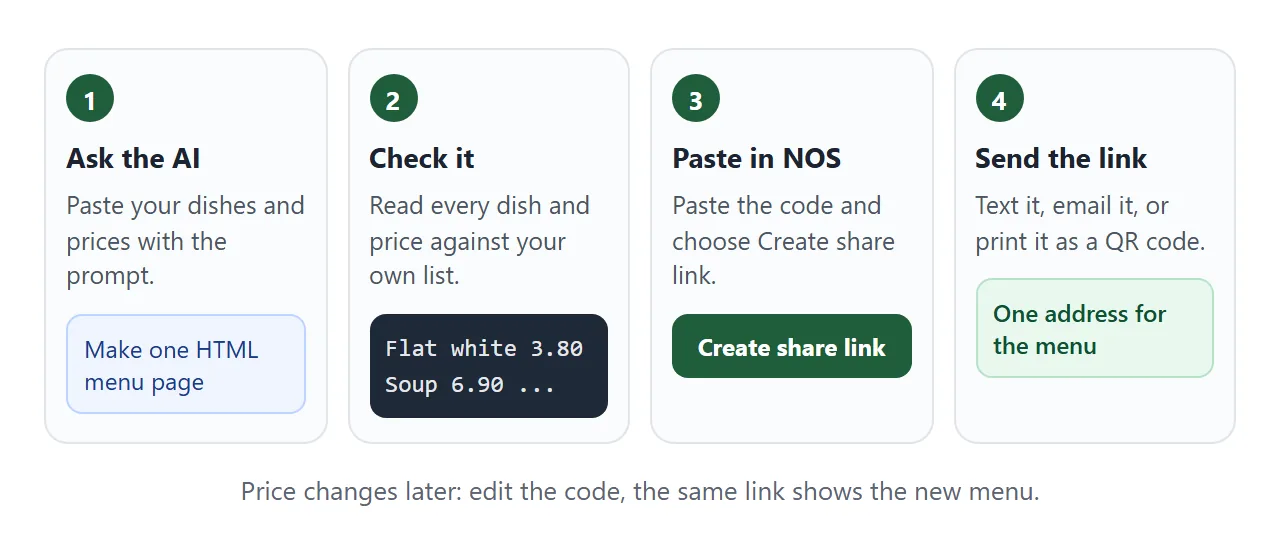The image size is (1280, 558).
Task: Select the "Make one HTML menu page" prompt box
Action: pos(186,364)
